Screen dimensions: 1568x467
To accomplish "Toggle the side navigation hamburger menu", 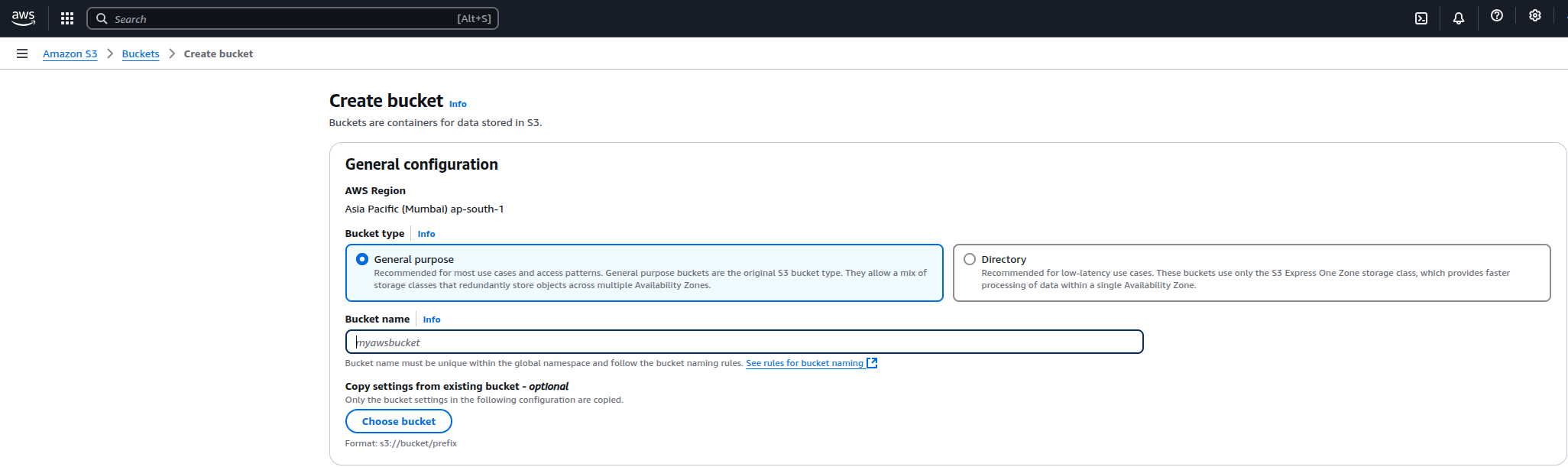I will (x=22, y=54).
